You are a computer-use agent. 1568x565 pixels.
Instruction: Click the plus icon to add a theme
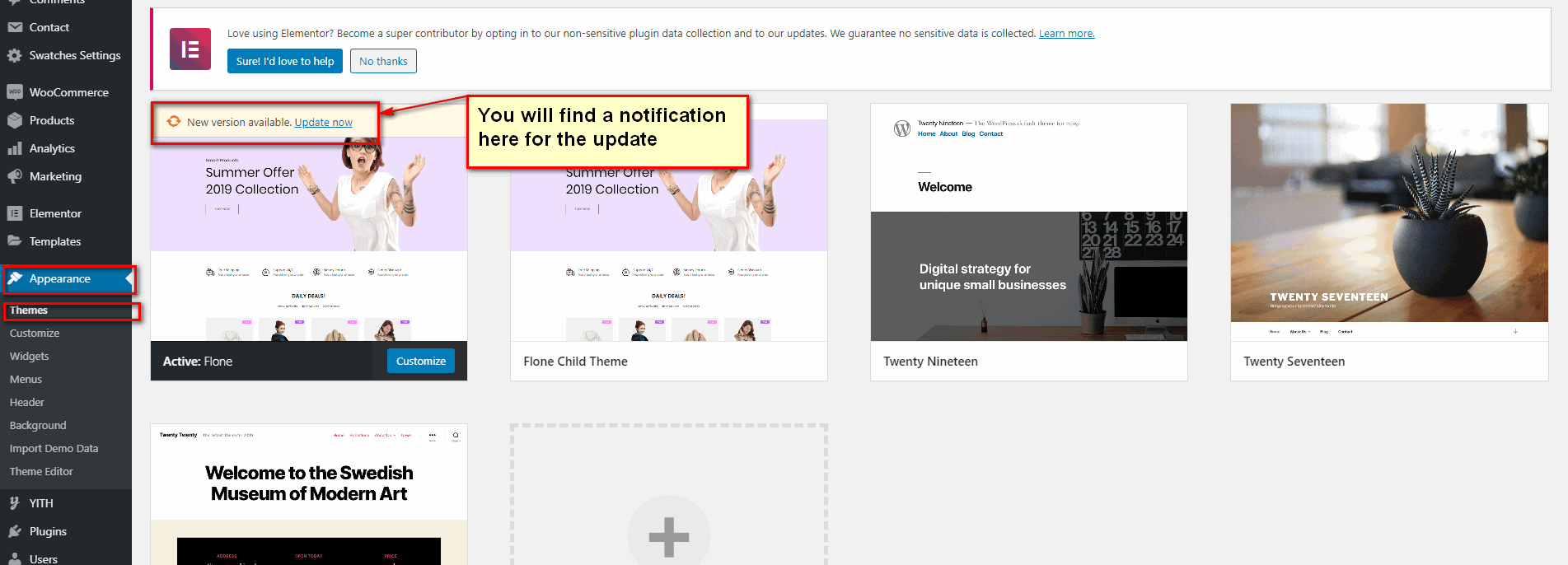668,537
